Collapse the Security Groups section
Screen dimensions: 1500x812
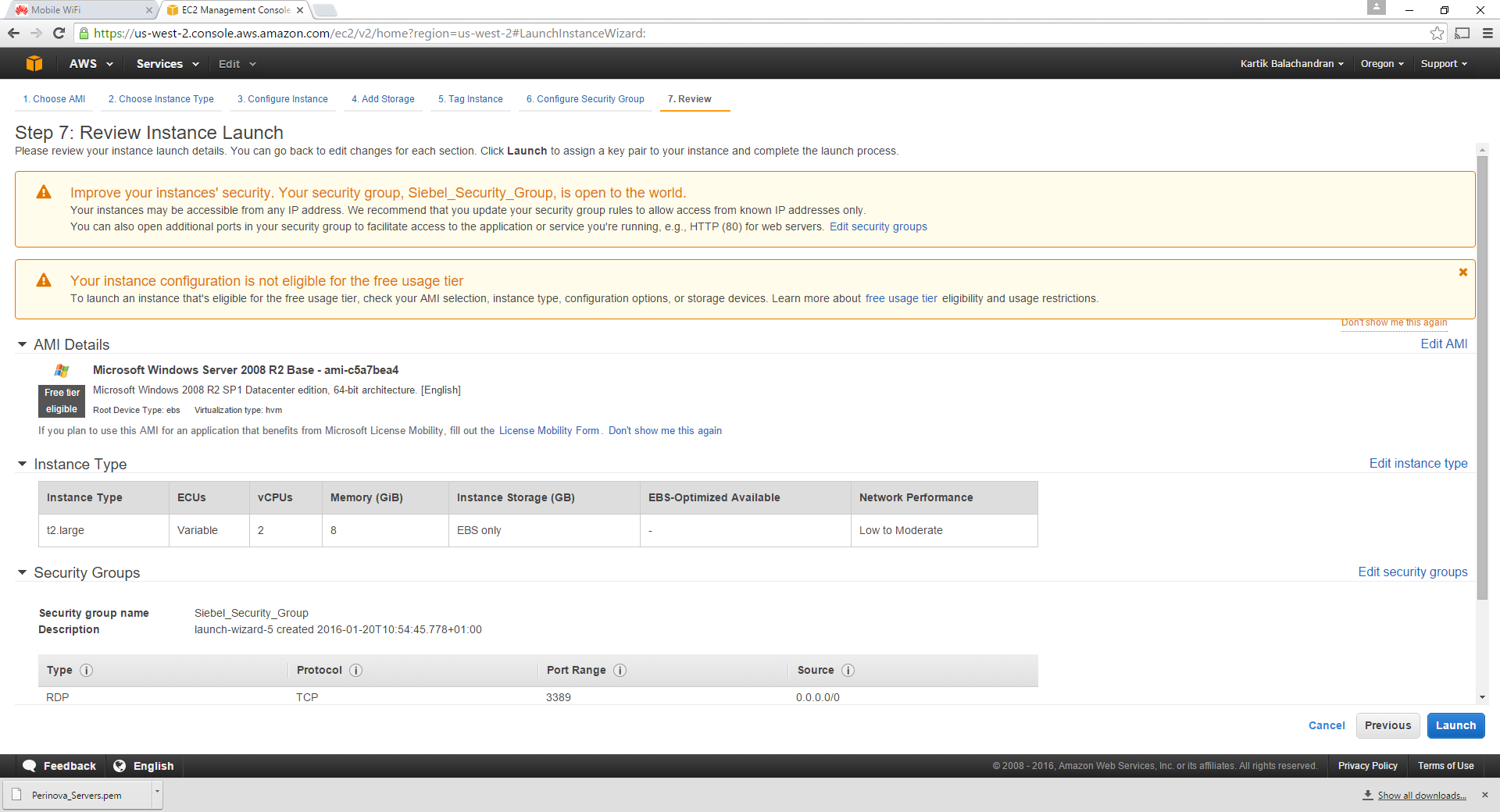pyautogui.click(x=22, y=572)
